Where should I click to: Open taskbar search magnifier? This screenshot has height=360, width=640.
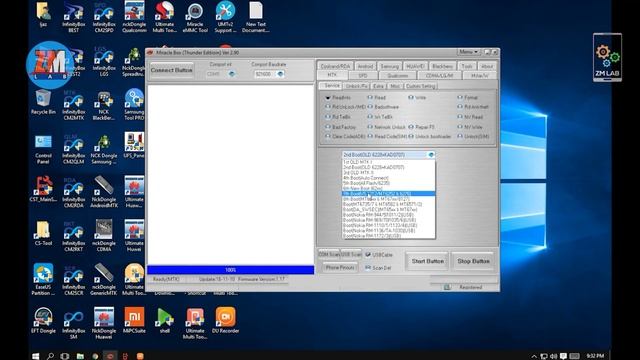[50, 356]
